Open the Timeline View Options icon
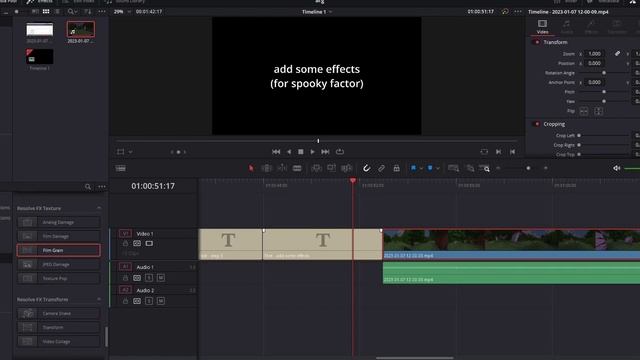The image size is (640, 360). coord(120,168)
